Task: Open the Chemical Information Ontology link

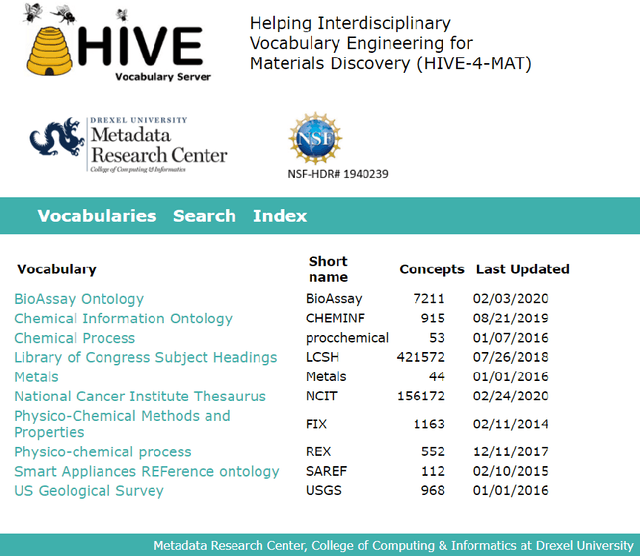Action: tap(123, 318)
